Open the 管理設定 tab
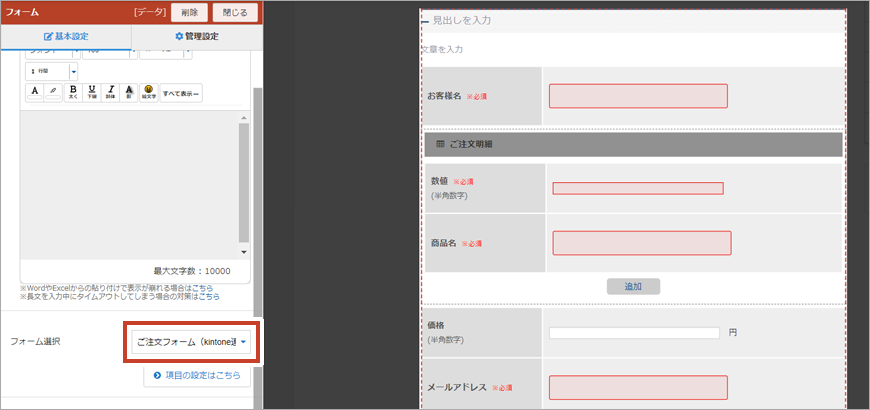The width and height of the screenshot is (870, 410). [197, 37]
